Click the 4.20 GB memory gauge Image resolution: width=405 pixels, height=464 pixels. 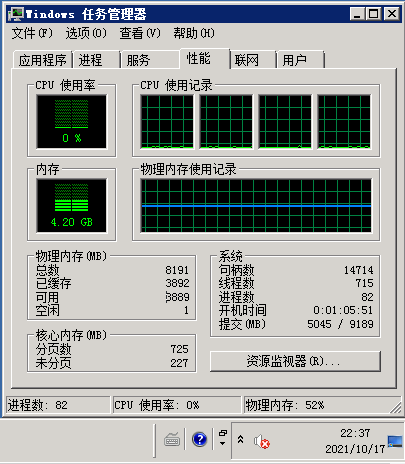[72, 205]
